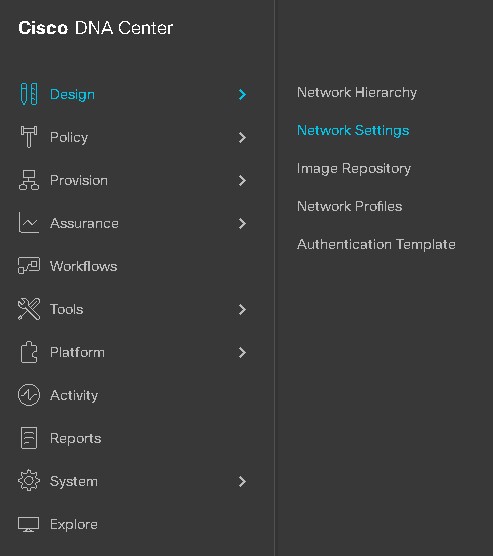Select the Provision network topology icon
Image resolution: width=493 pixels, height=556 pixels.
(29, 180)
